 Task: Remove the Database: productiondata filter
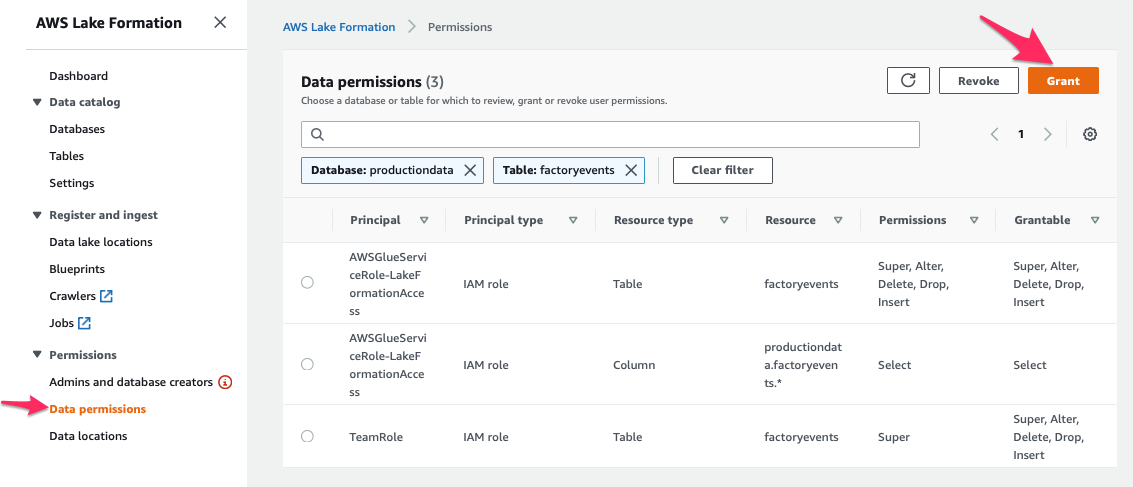click(x=470, y=170)
